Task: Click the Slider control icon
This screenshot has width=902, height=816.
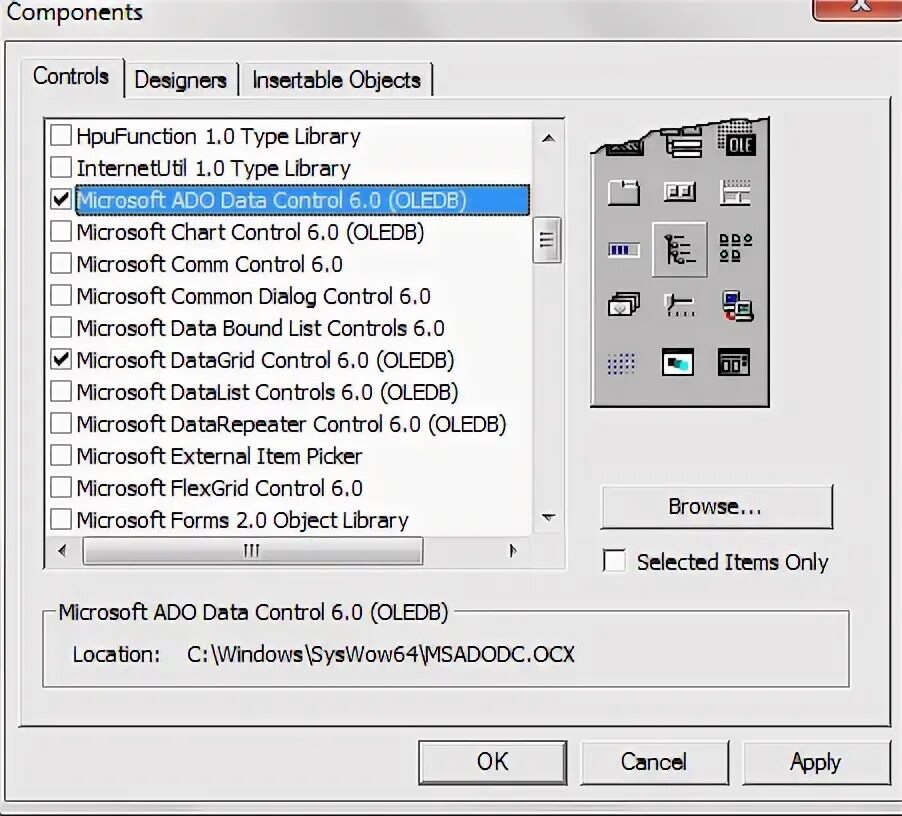Action: click(679, 305)
